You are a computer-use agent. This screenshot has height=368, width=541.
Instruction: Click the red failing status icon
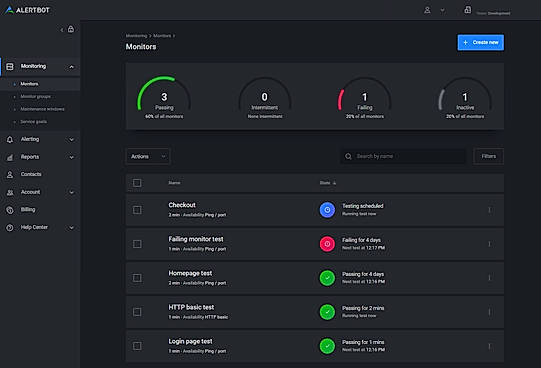click(327, 244)
